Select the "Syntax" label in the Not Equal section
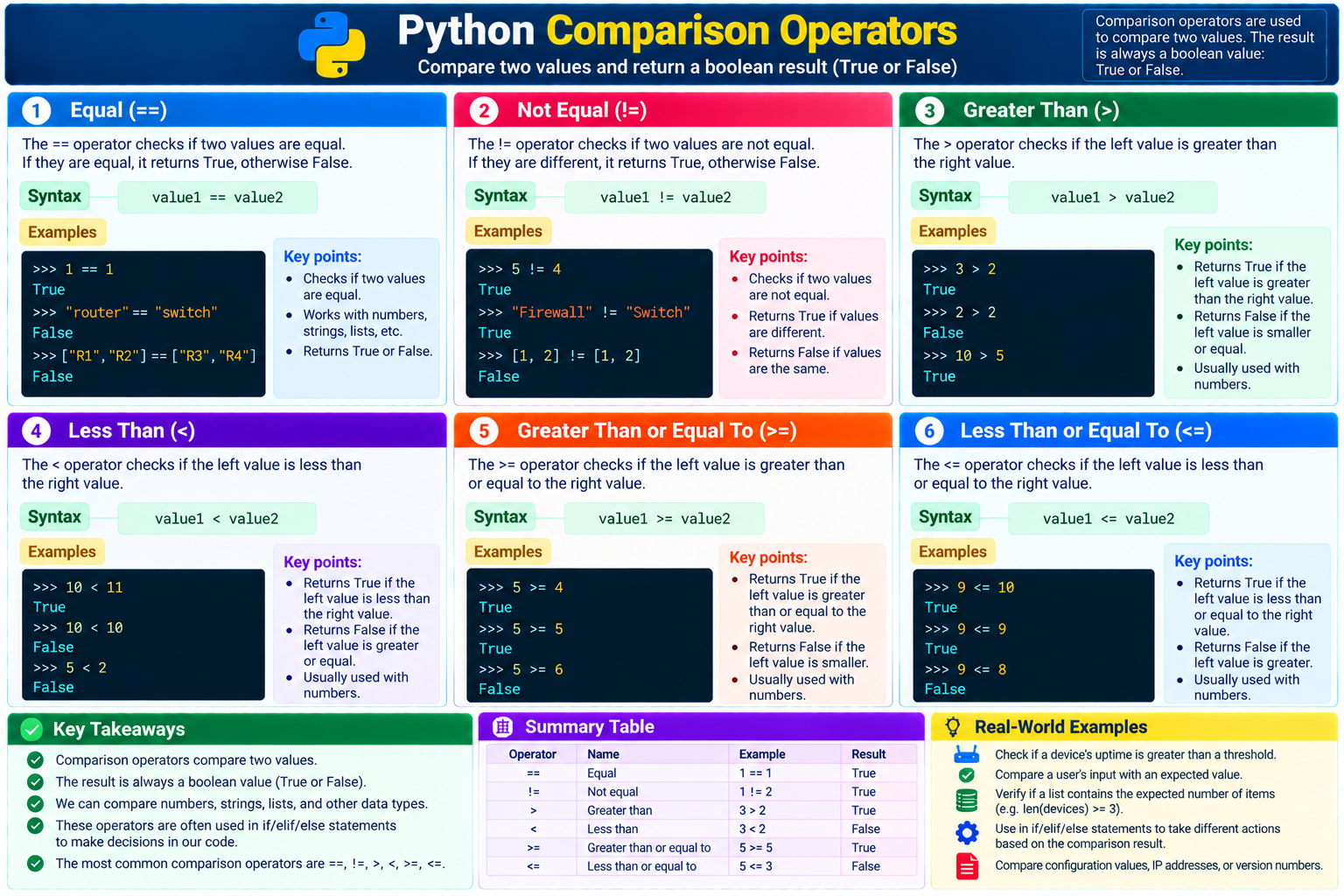 [500, 196]
